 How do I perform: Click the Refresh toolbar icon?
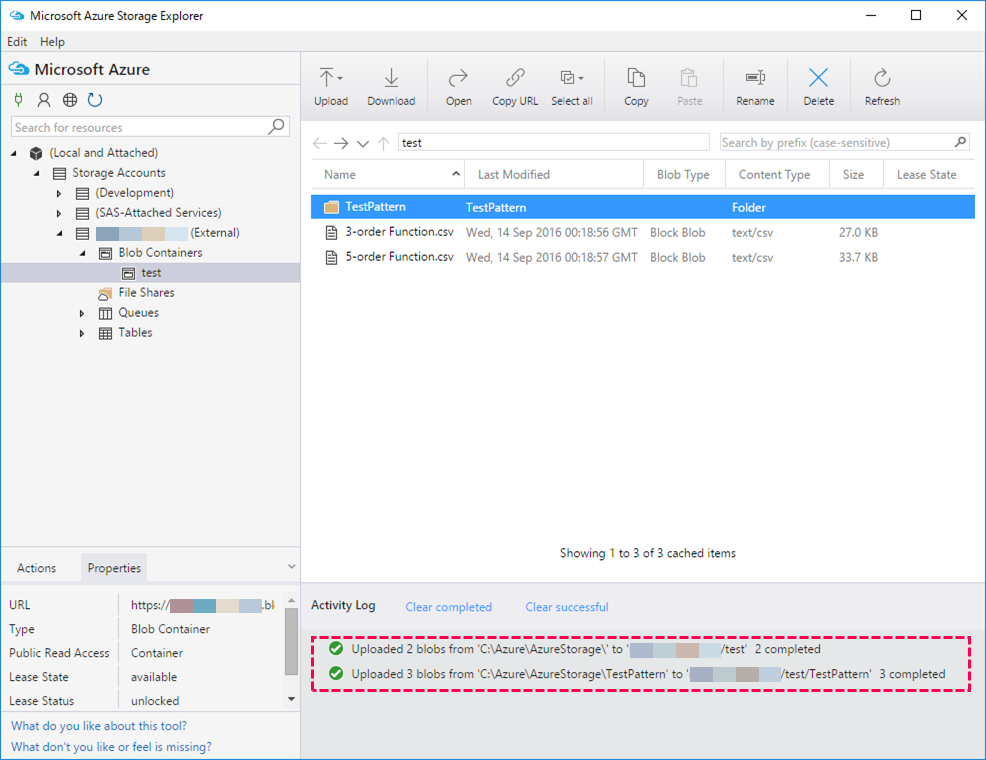882,78
